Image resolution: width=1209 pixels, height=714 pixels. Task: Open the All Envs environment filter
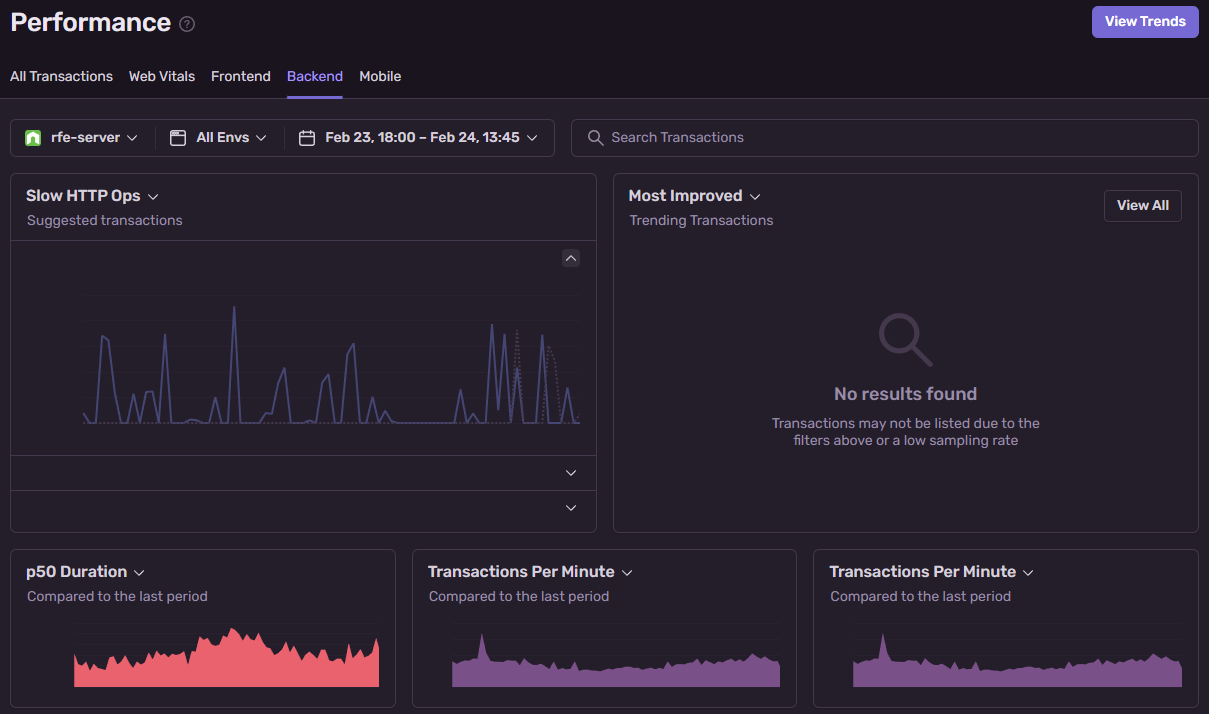pos(218,137)
